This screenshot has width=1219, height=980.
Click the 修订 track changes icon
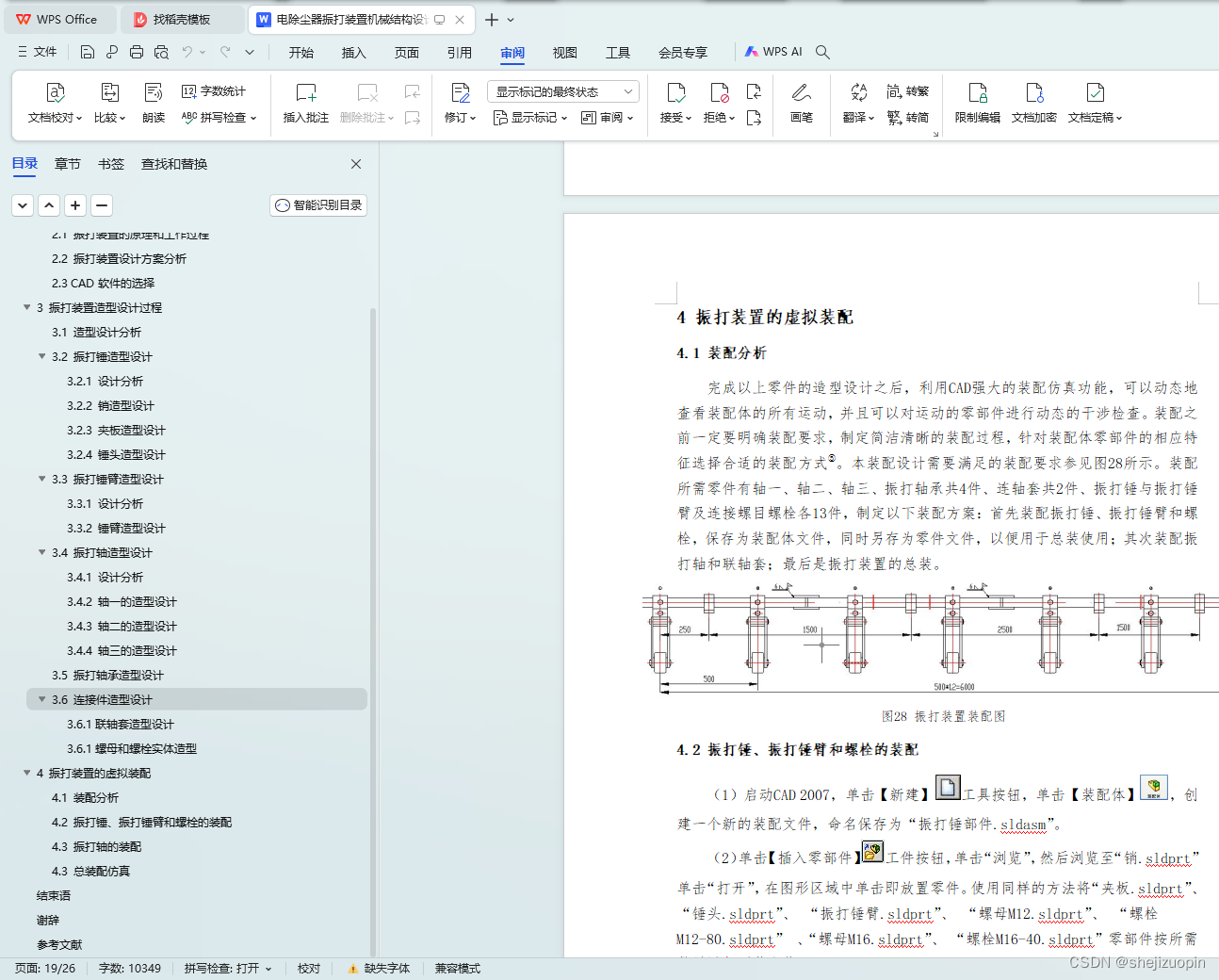460,92
